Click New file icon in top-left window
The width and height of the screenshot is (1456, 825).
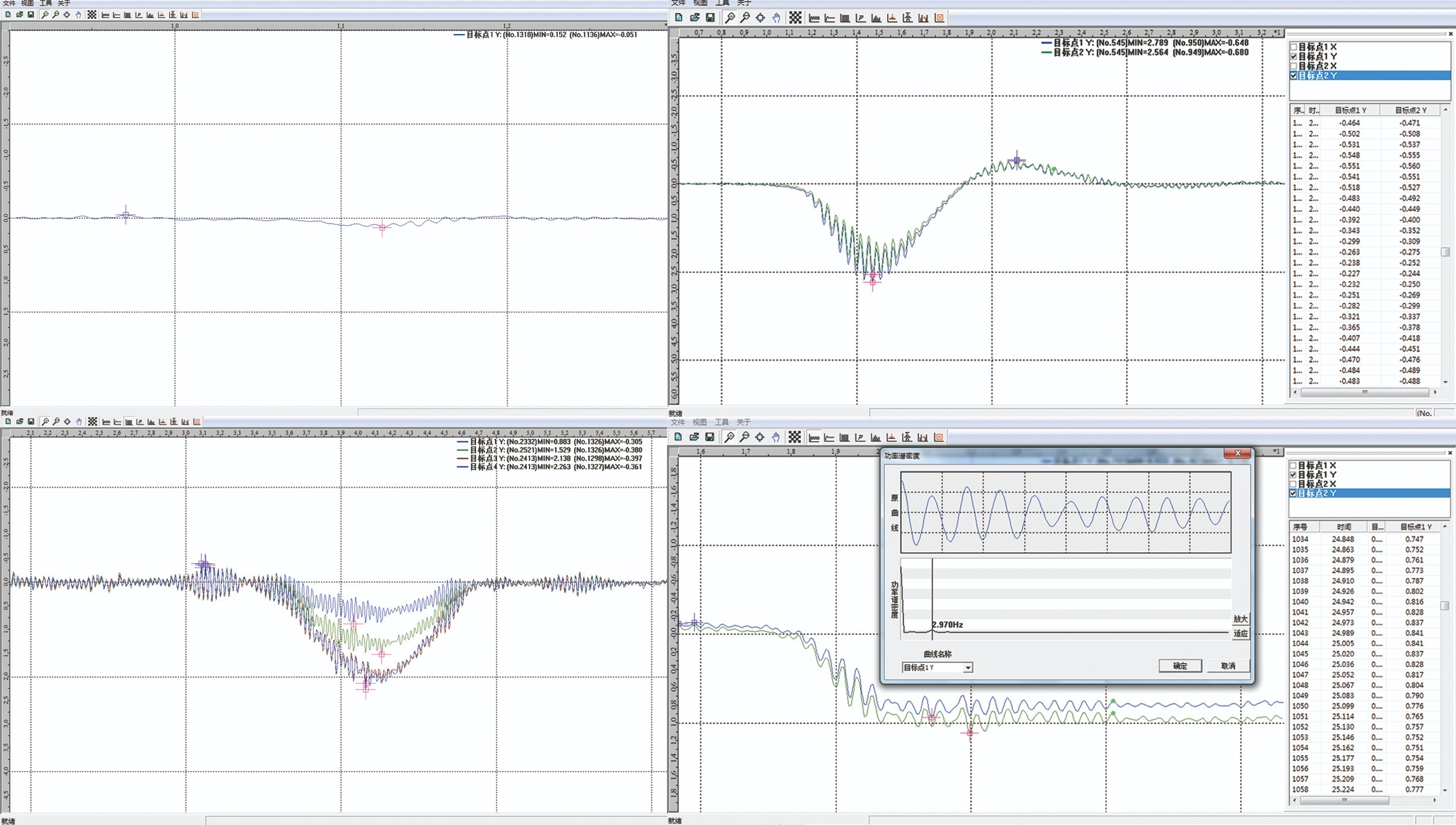tap(8, 15)
